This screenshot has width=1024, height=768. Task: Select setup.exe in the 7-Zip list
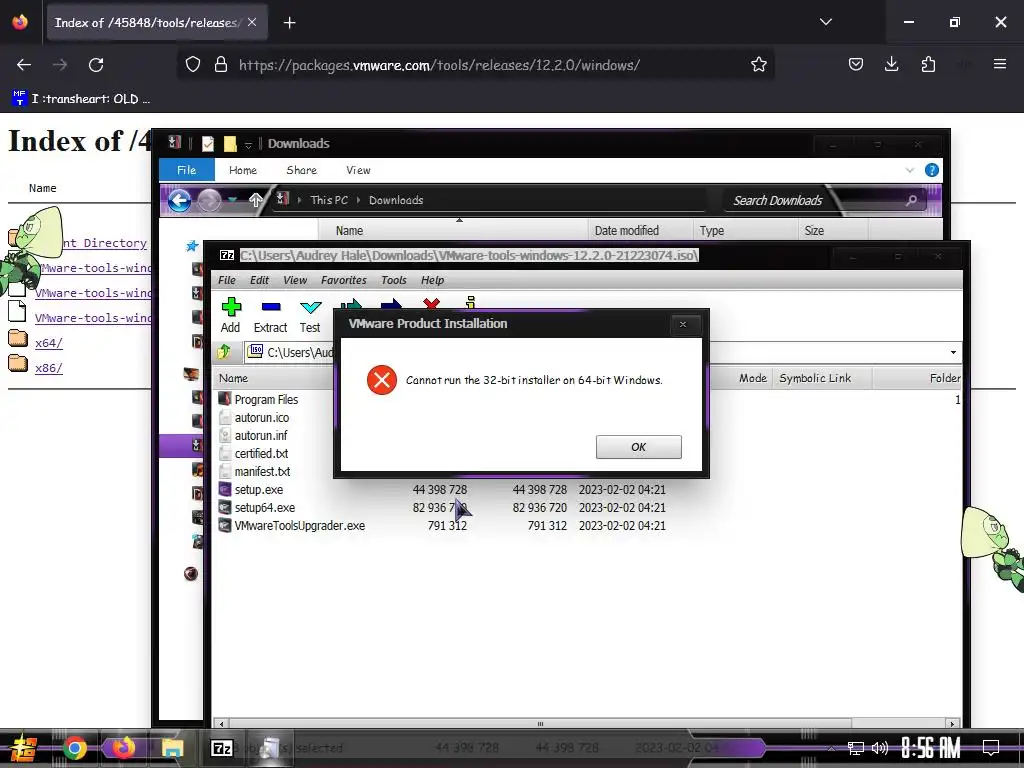(x=259, y=490)
